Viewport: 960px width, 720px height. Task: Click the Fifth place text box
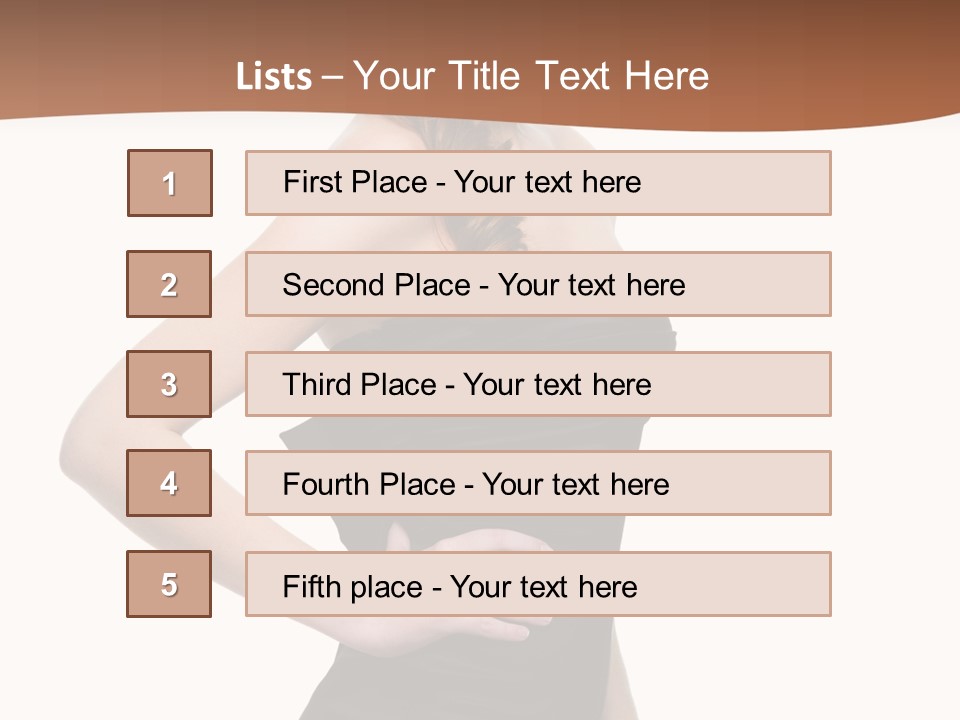pyautogui.click(x=538, y=584)
